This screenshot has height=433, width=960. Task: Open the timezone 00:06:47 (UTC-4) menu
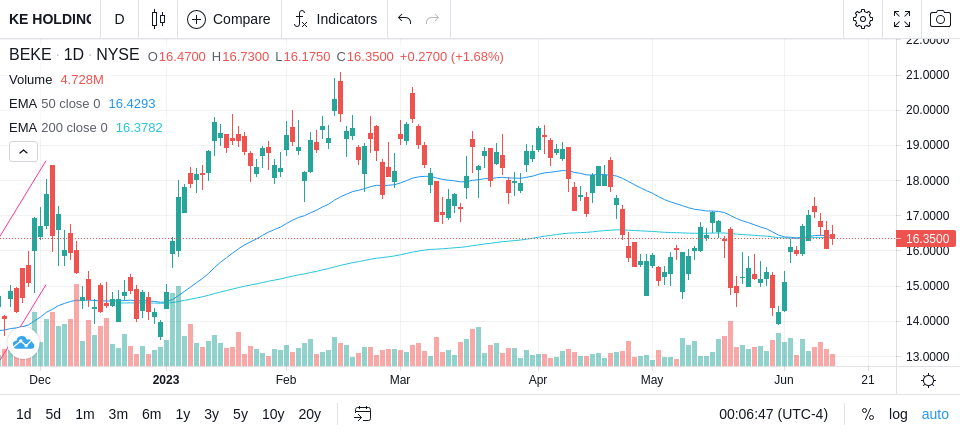773,414
